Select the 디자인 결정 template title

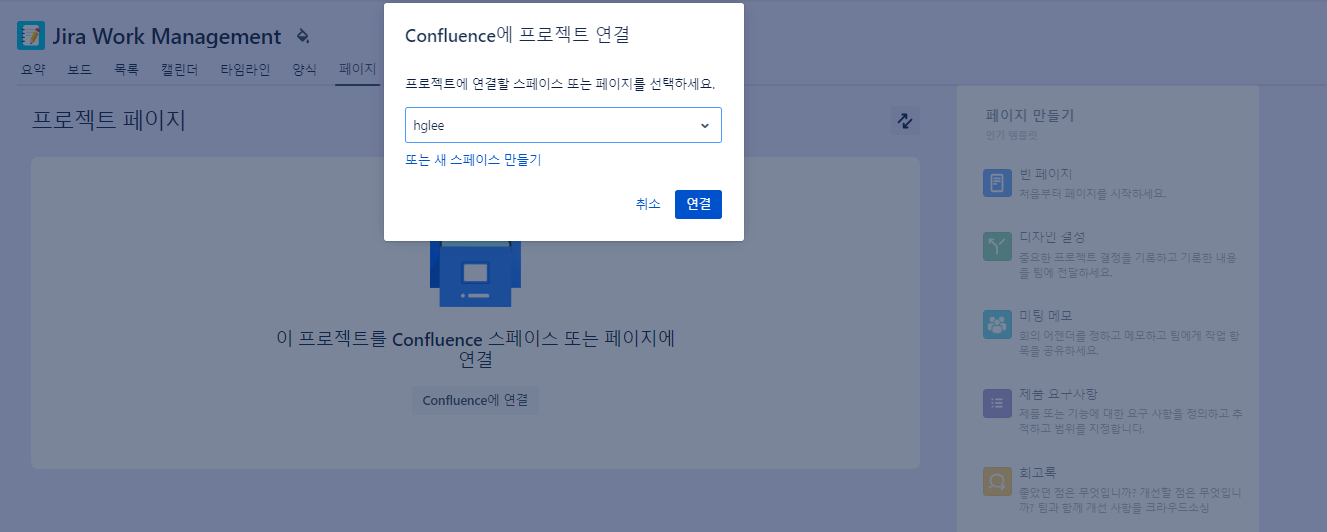(x=1052, y=238)
